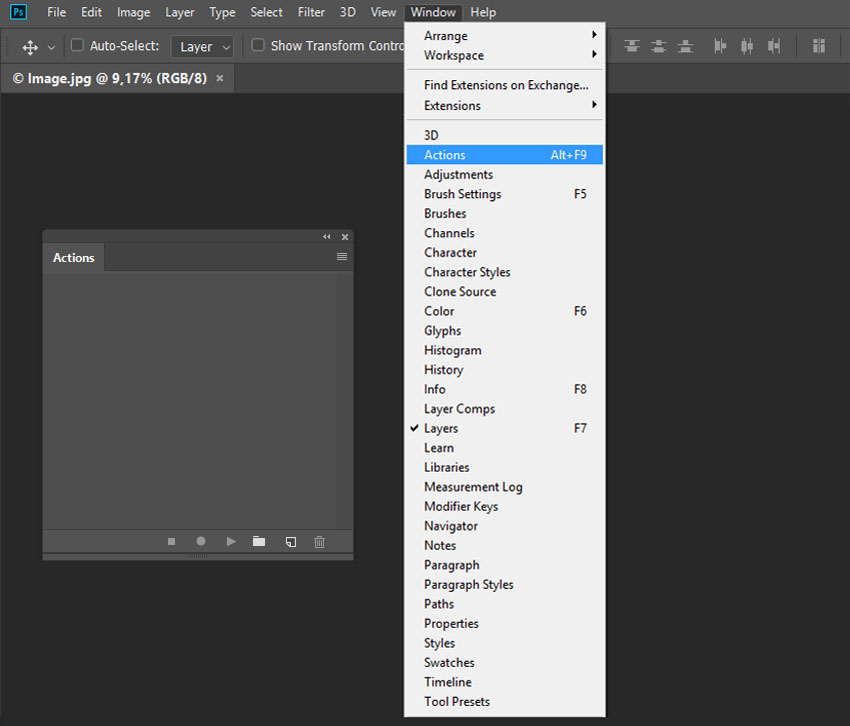Viewport: 850px width, 726px height.
Task: Collapse the Actions panel to icons
Action: tap(326, 236)
